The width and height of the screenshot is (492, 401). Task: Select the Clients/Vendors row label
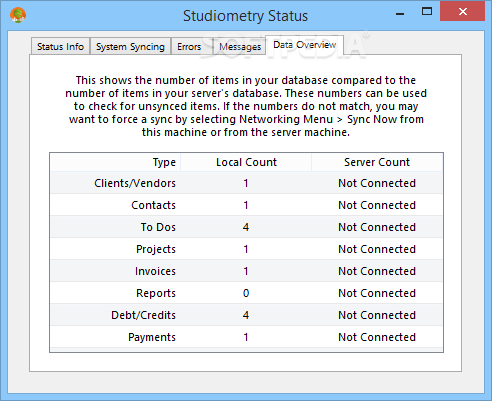[x=135, y=183]
